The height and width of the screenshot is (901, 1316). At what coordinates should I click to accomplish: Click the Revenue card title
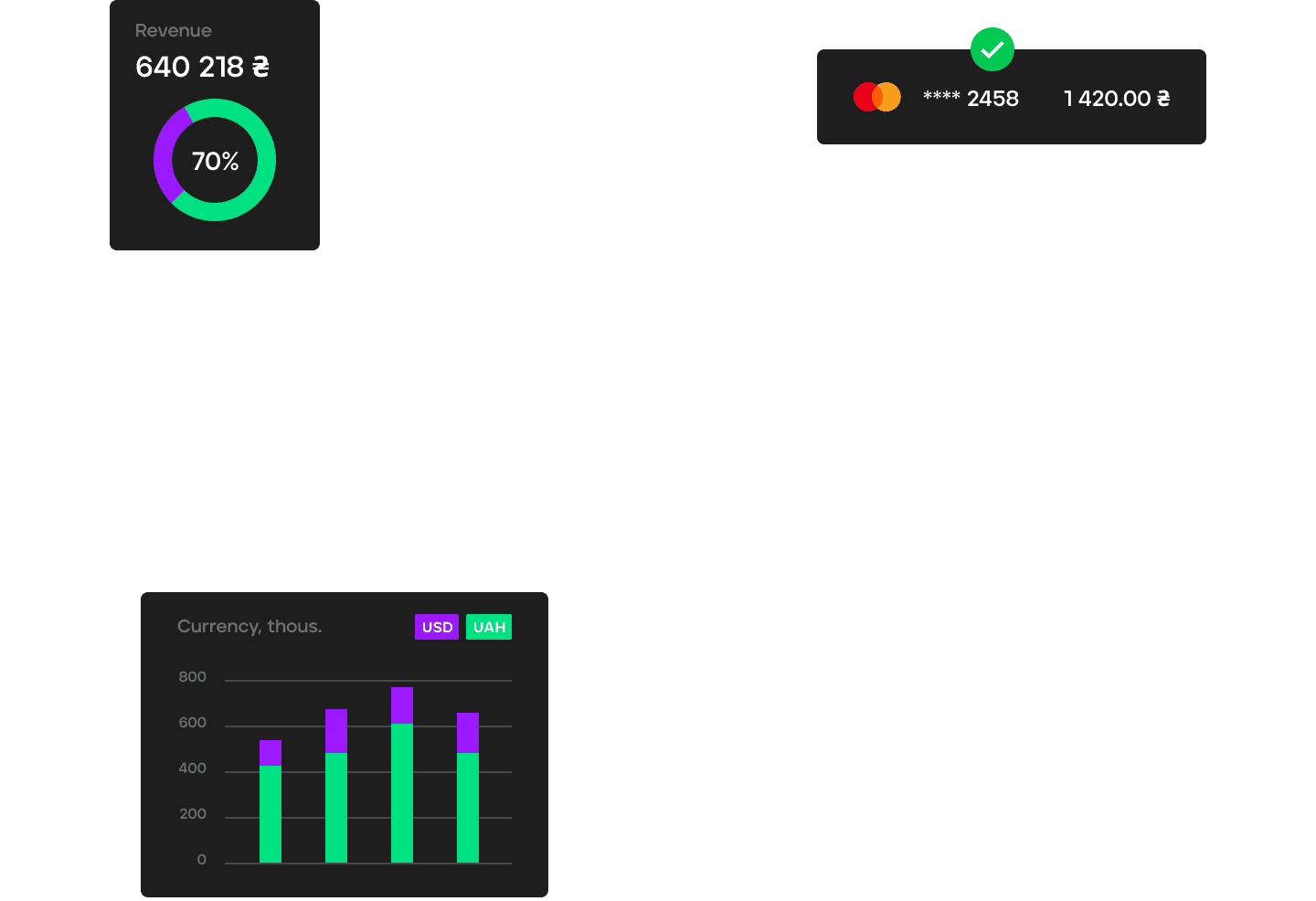pyautogui.click(x=173, y=30)
